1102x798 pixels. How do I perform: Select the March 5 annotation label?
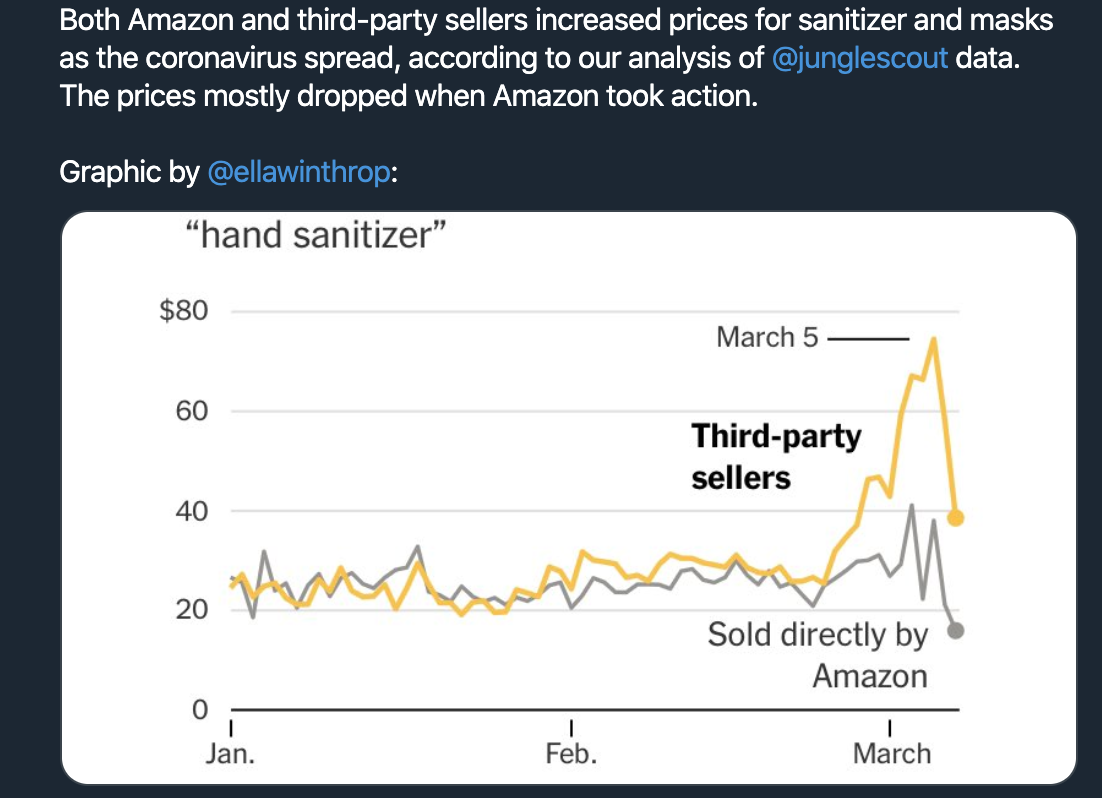(x=767, y=337)
